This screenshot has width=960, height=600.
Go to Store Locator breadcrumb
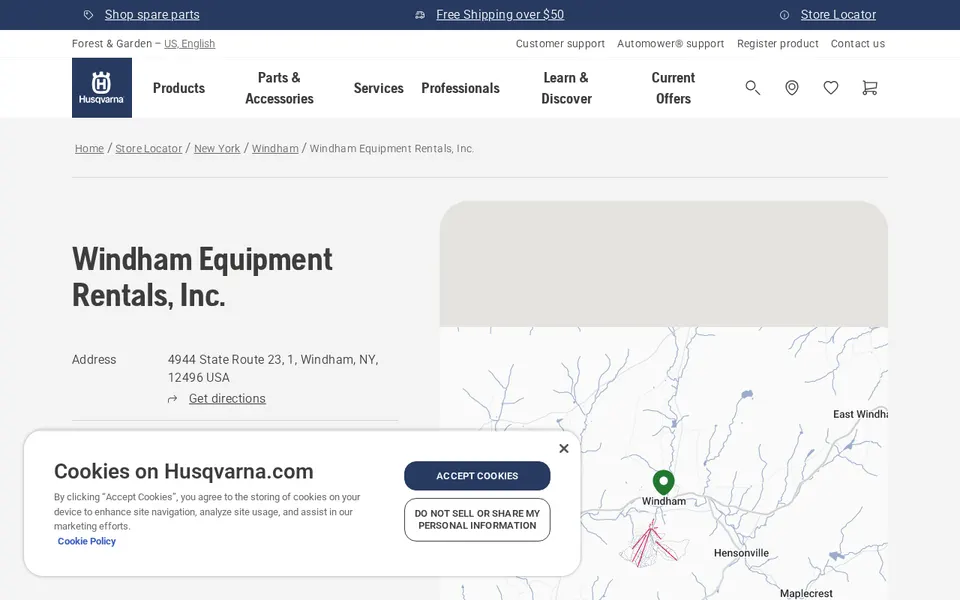[x=149, y=148]
